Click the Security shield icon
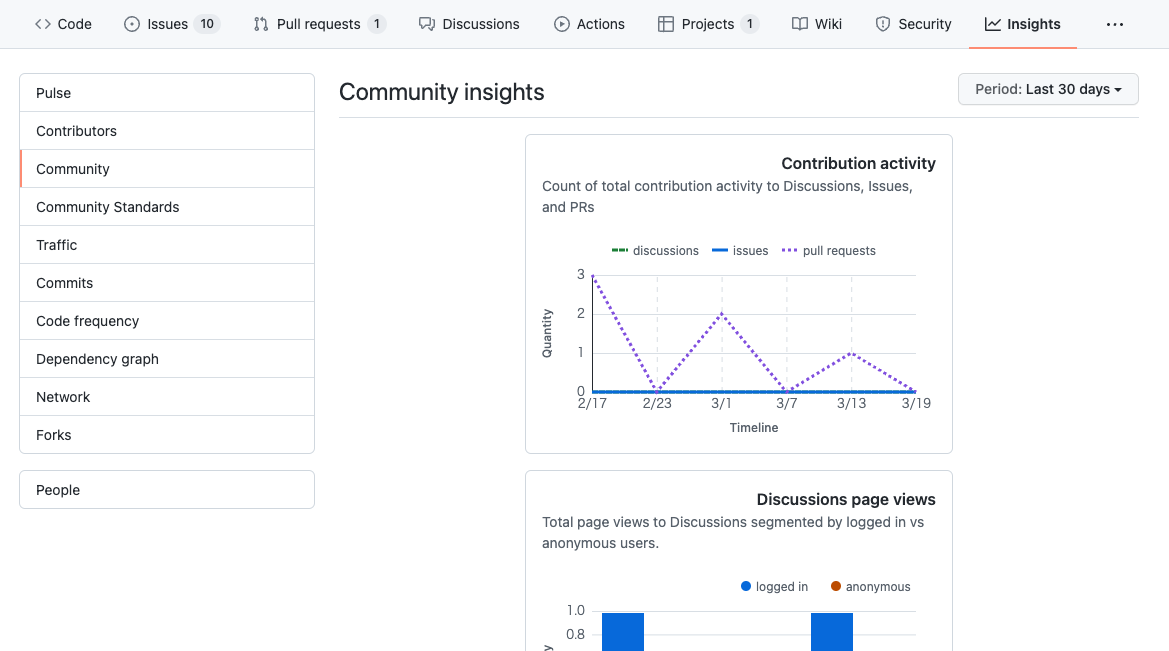 pos(883,24)
